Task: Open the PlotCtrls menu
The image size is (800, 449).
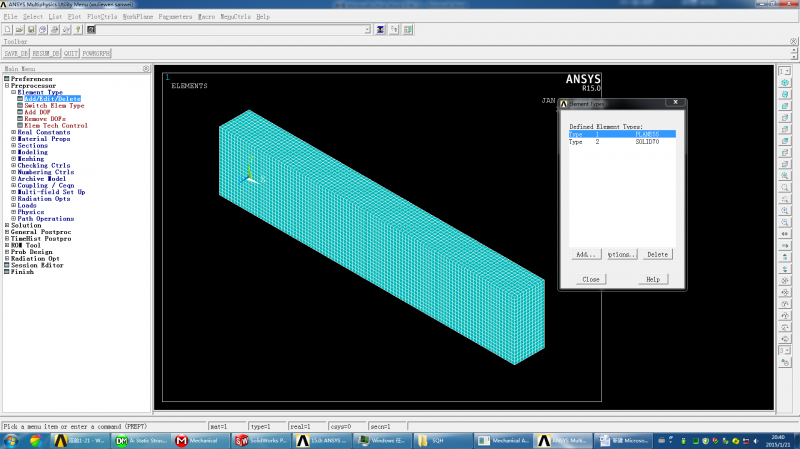Action: pyautogui.click(x=100, y=17)
